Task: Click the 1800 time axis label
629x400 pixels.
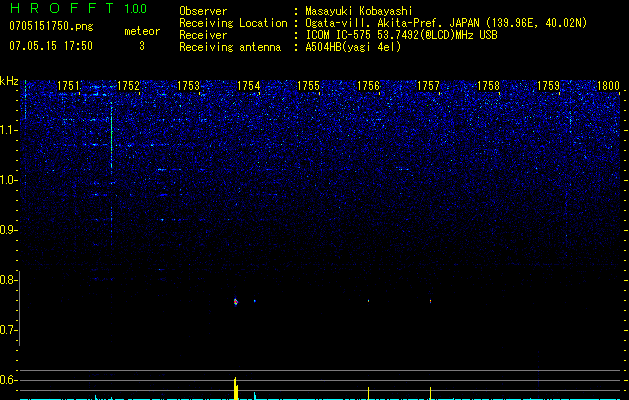Action: 608,86
